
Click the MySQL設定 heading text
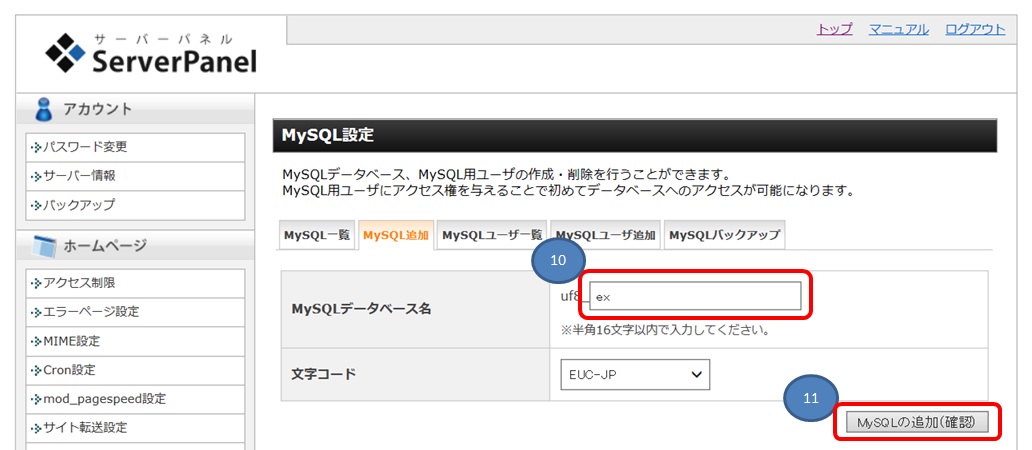pos(328,136)
